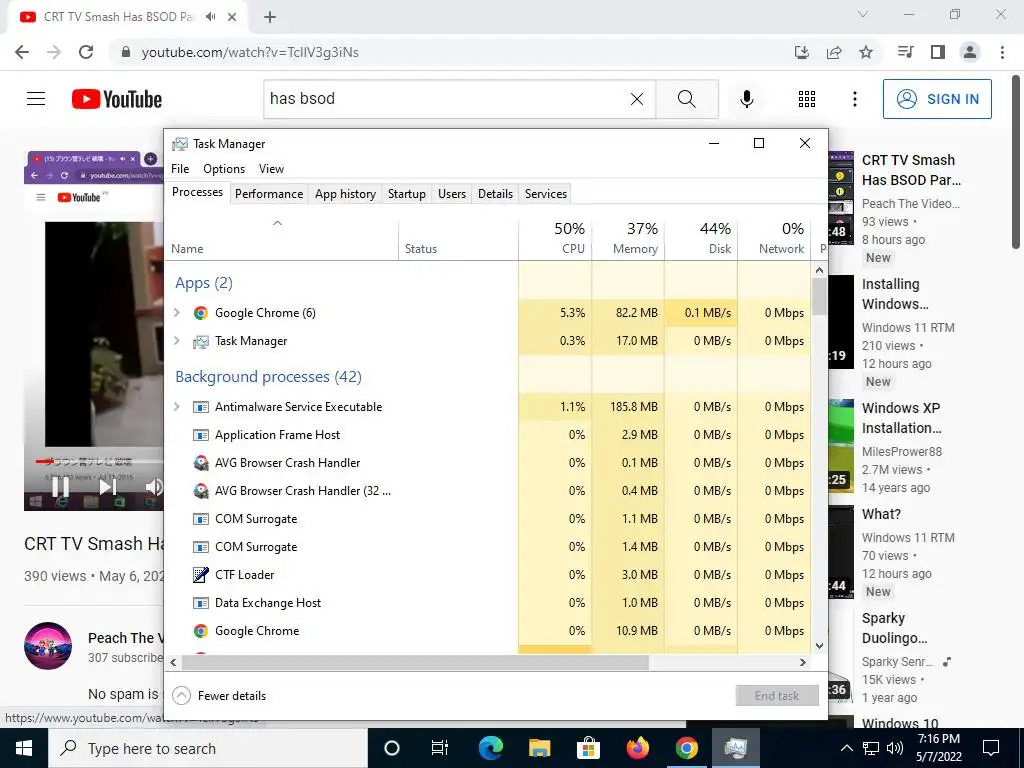Skip to next video

point(107,487)
